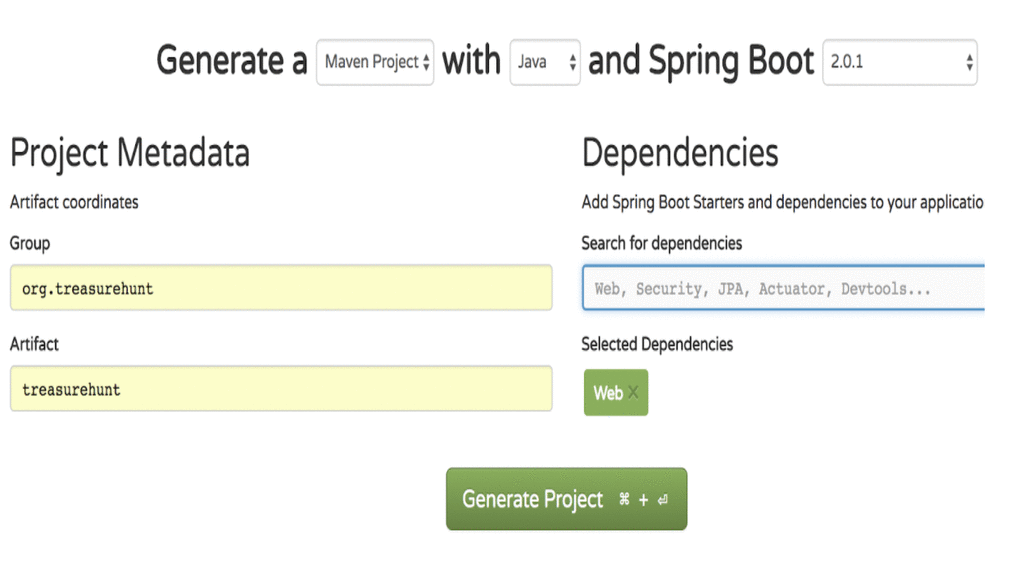This screenshot has width=1024, height=576.
Task: Click the Artifact coordinates subtitle
Action: [x=74, y=202]
